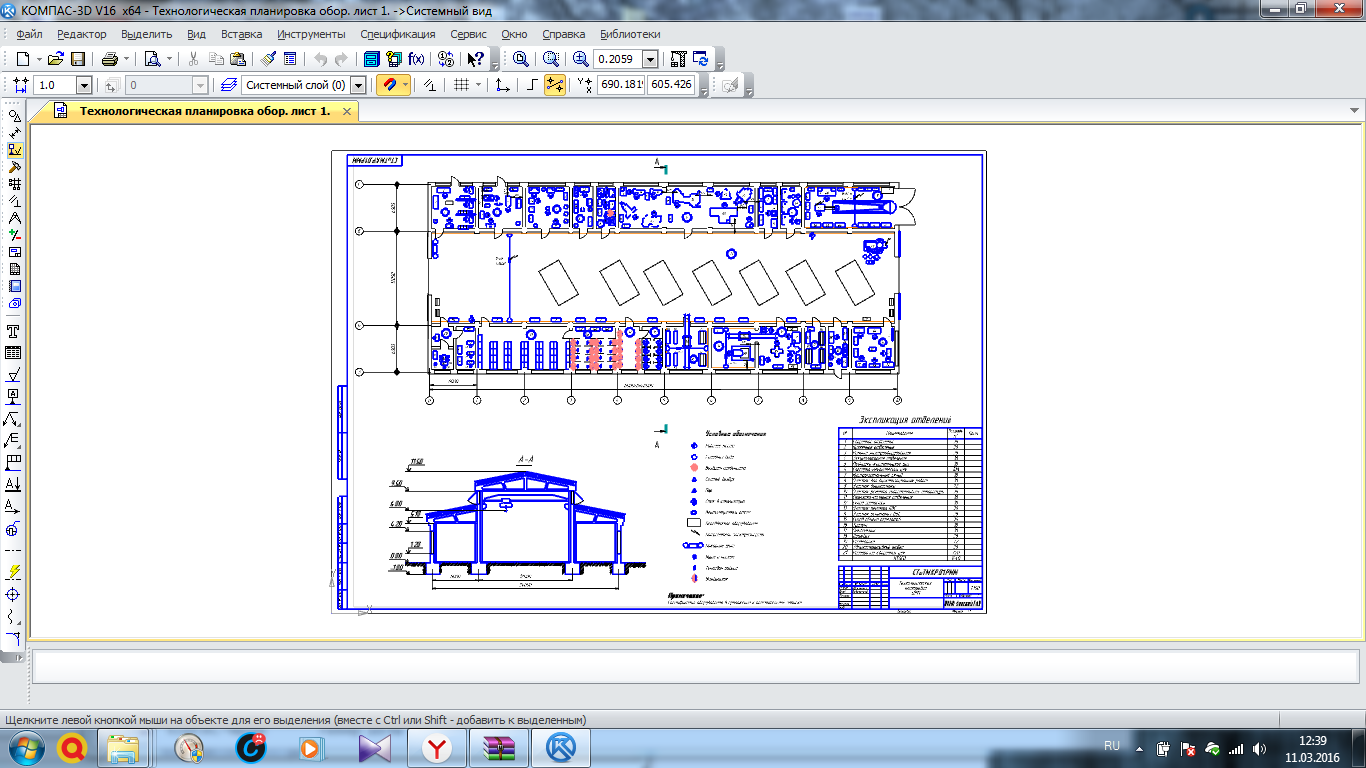This screenshot has width=1366, height=768.
Task: Print the drawing with printer icon
Action: coord(109,59)
